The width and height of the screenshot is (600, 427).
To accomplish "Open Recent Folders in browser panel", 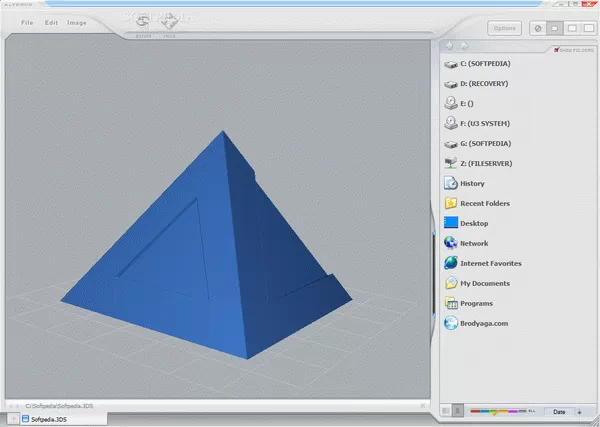I will (485, 203).
